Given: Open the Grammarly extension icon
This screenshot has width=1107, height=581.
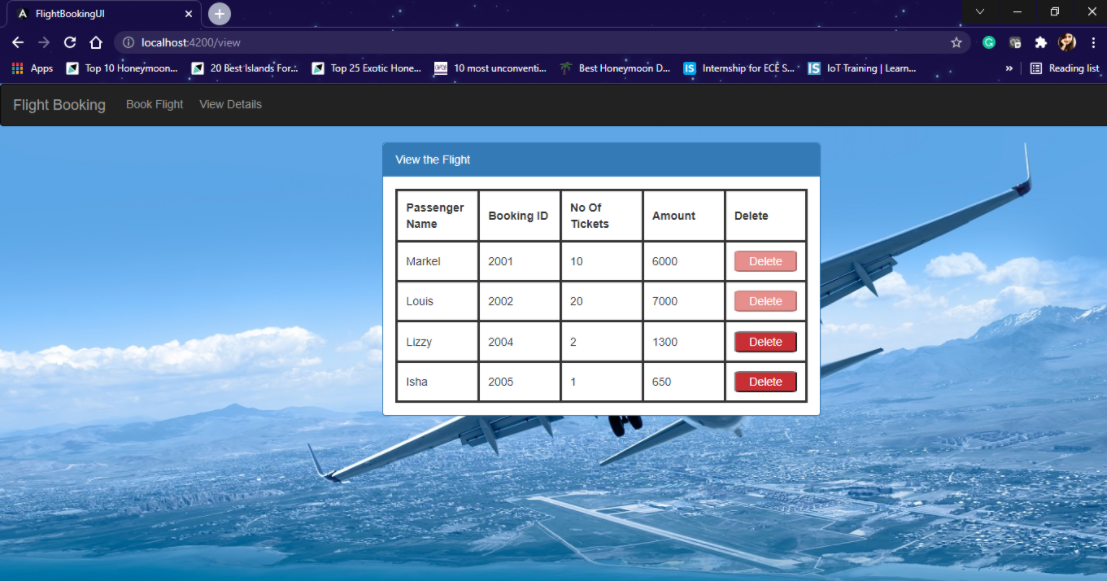Looking at the screenshot, I should click(x=989, y=43).
